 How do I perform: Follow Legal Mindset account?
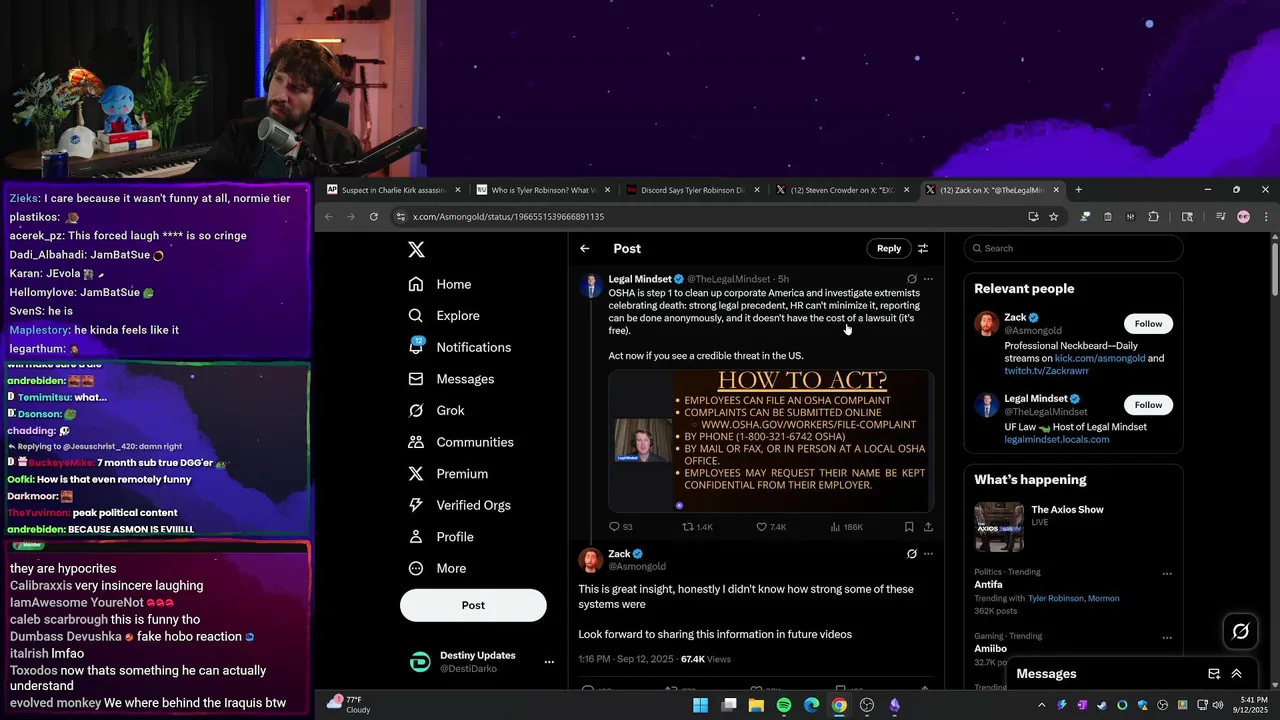[1148, 405]
